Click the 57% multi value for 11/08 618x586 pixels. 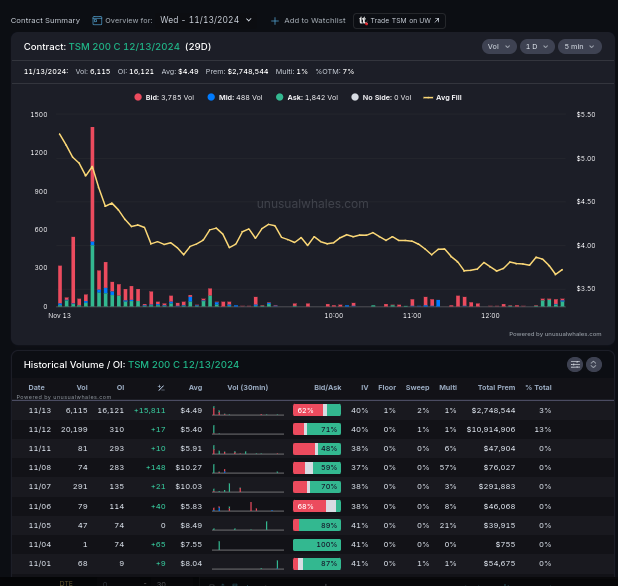(x=448, y=467)
